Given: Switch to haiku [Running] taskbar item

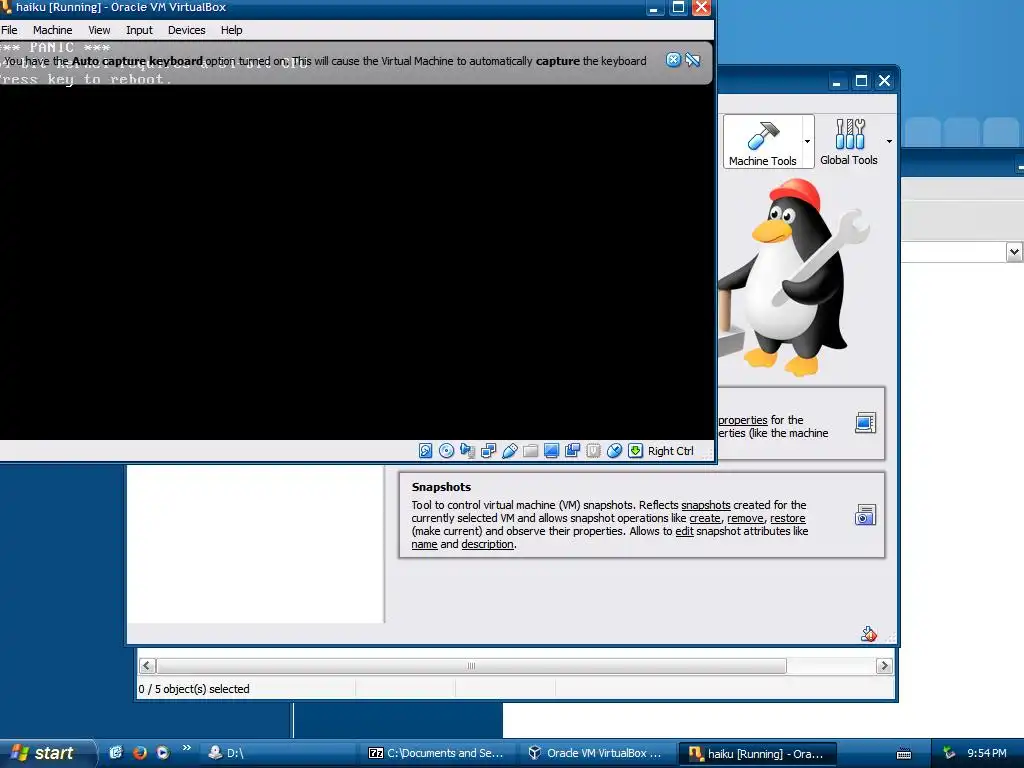Looking at the screenshot, I should [x=758, y=753].
